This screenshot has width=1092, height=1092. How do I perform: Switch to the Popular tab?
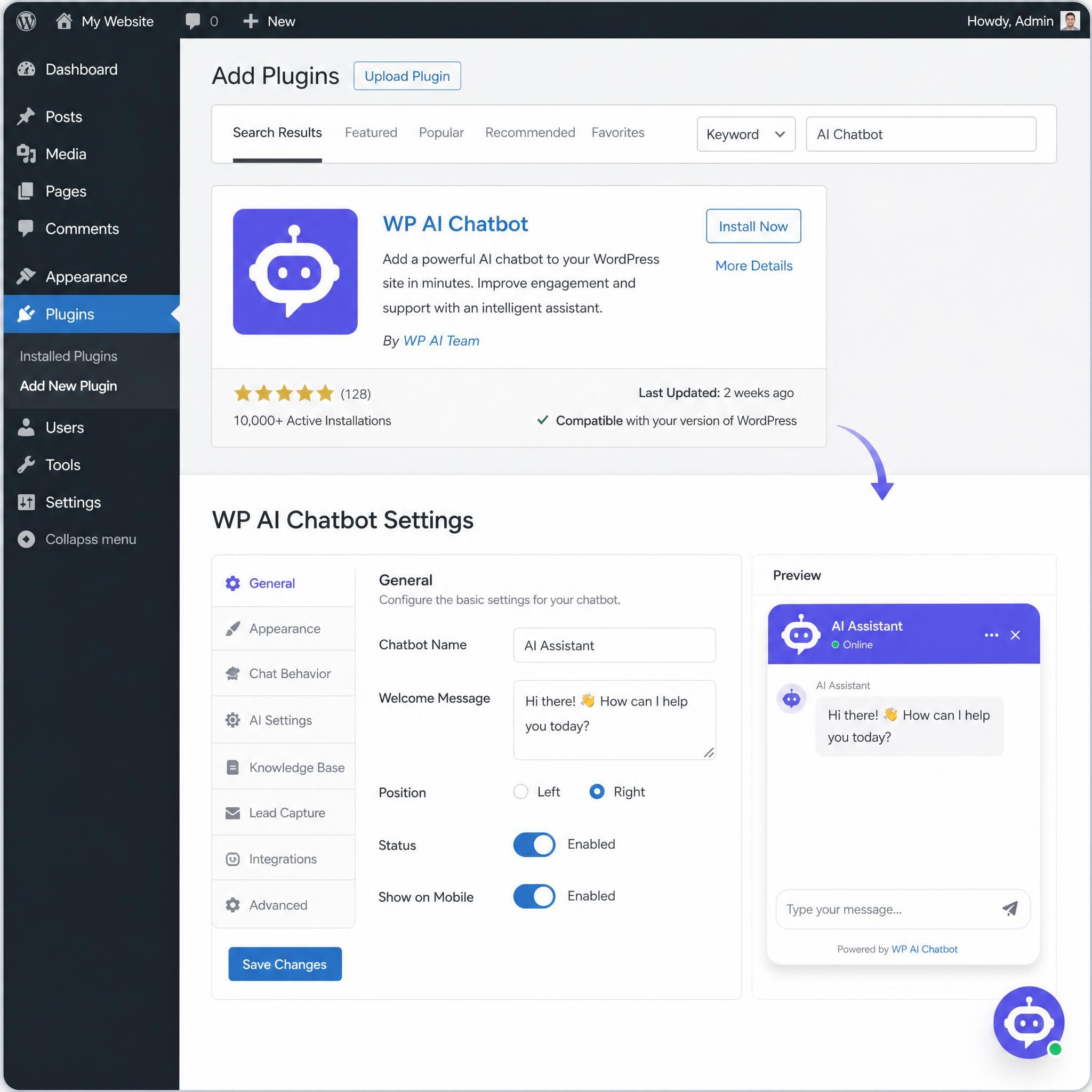click(x=441, y=132)
